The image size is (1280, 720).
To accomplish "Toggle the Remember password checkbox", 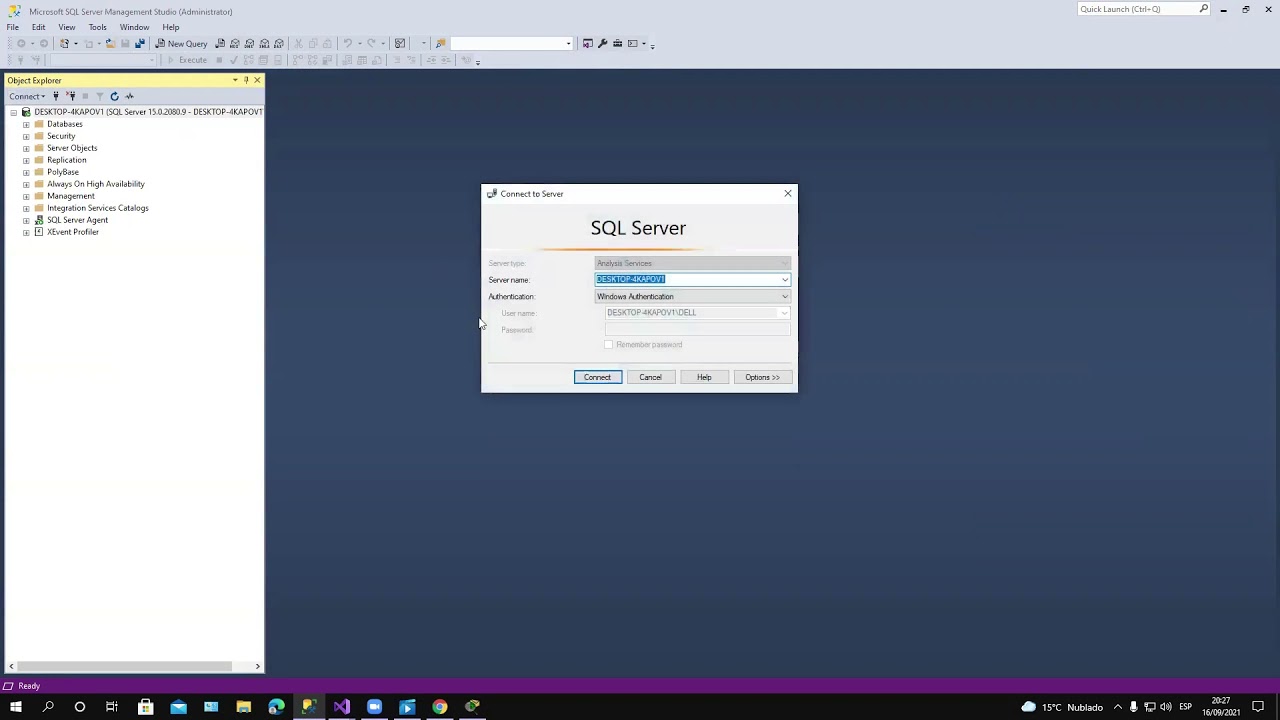I will [x=608, y=345].
